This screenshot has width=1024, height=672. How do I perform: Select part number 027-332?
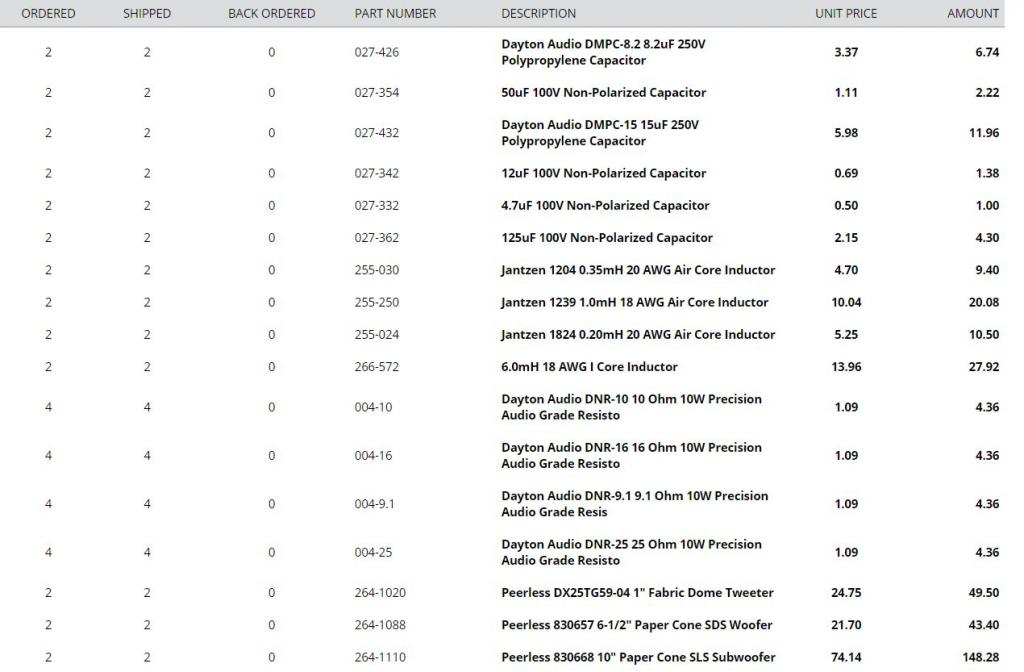click(377, 206)
